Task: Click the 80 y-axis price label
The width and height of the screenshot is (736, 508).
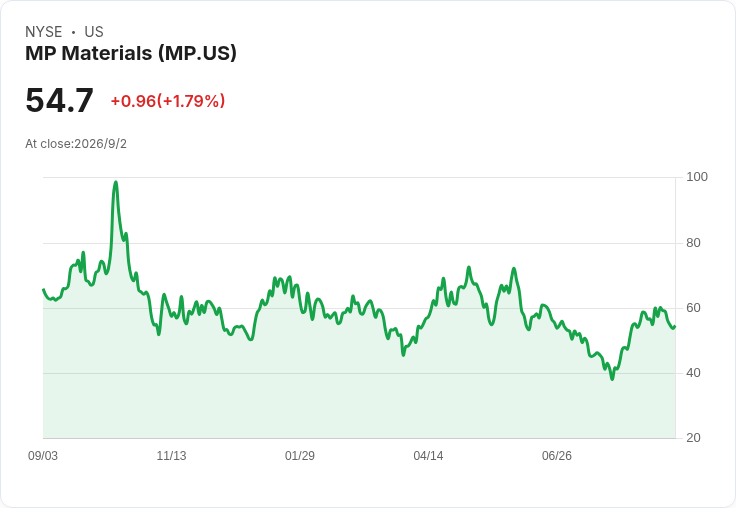Action: pyautogui.click(x=693, y=243)
